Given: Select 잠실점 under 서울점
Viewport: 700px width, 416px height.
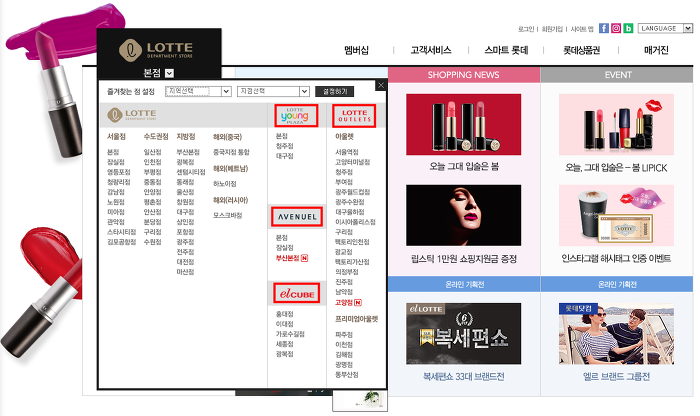Looking at the screenshot, I should click(x=116, y=162).
